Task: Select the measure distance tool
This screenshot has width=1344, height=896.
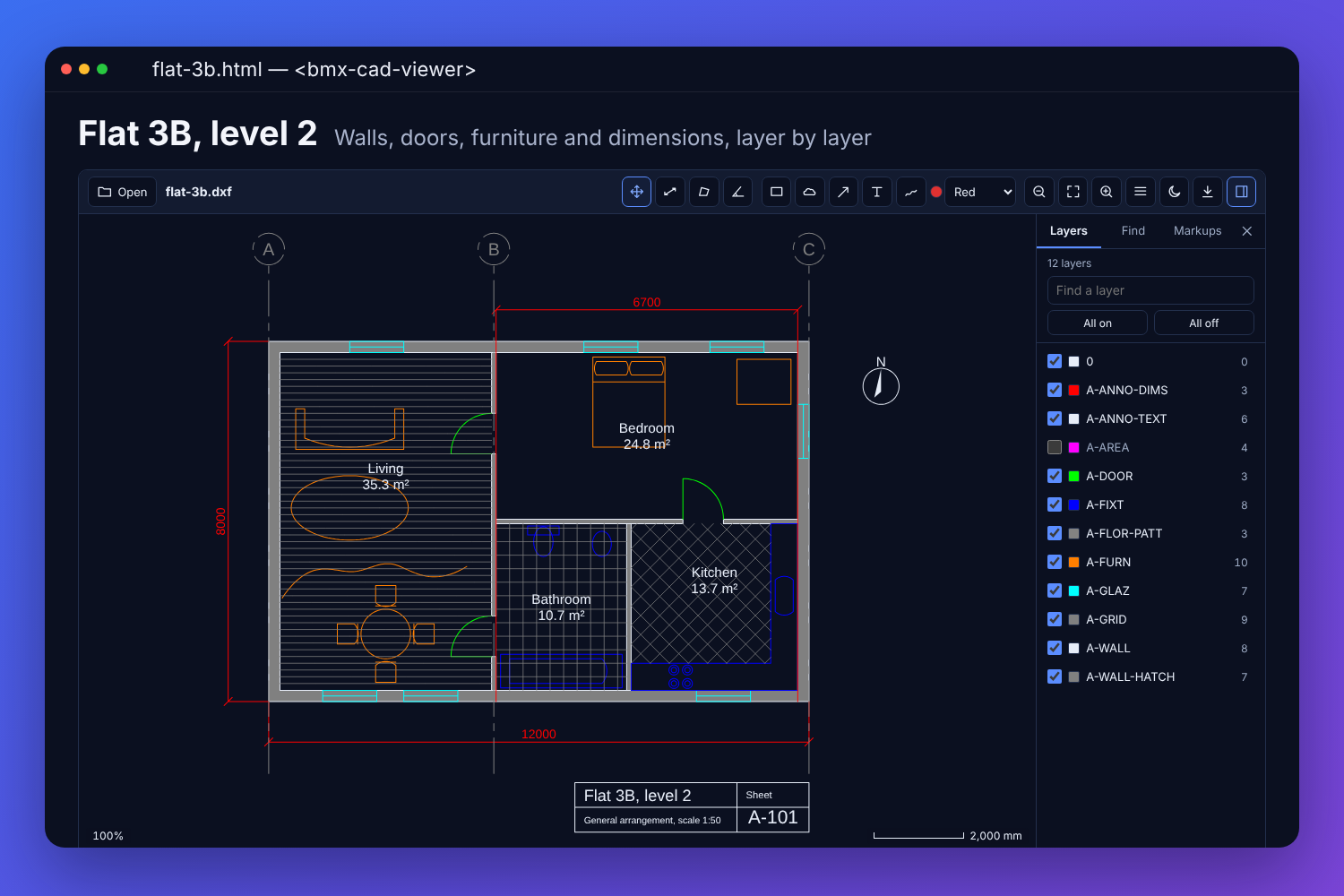Action: click(670, 192)
